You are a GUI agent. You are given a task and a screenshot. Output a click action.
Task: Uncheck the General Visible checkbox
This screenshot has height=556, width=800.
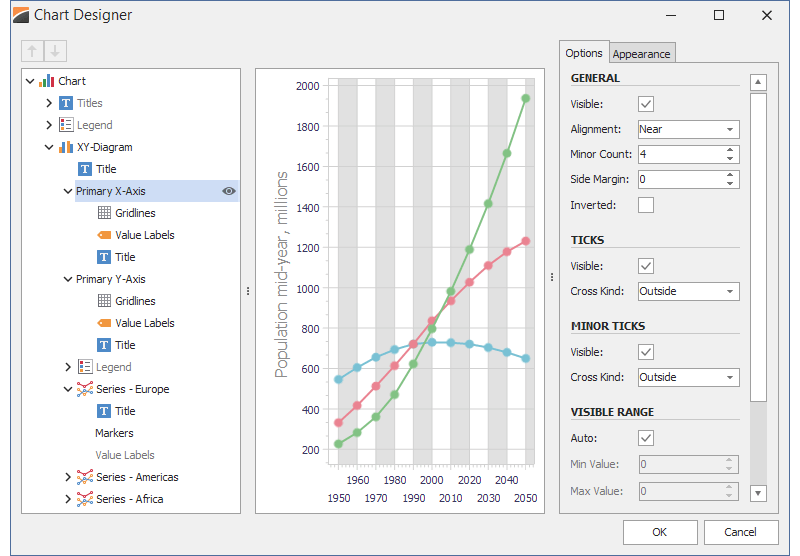click(646, 104)
